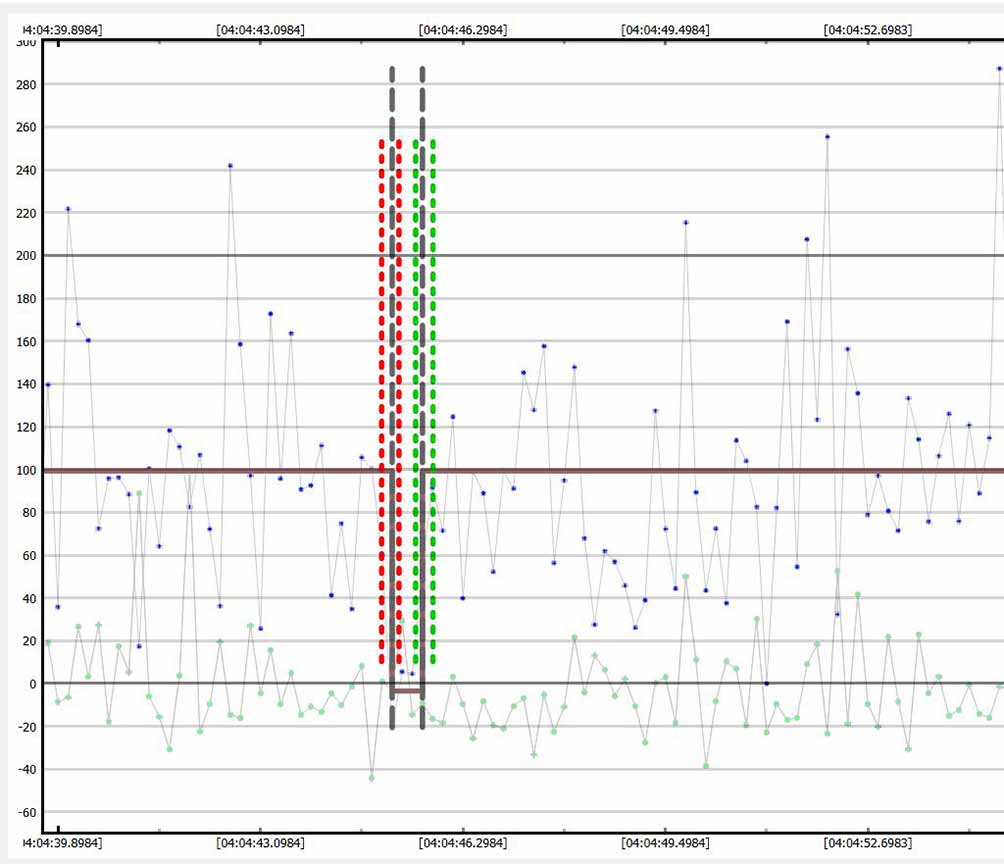Click the bottom [04:04:52.6983] timestamp label
The width and height of the screenshot is (1004, 864).
click(867, 843)
